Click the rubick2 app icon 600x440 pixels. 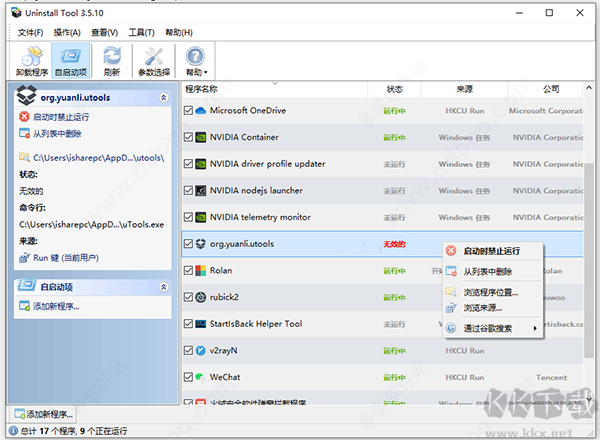pos(201,297)
